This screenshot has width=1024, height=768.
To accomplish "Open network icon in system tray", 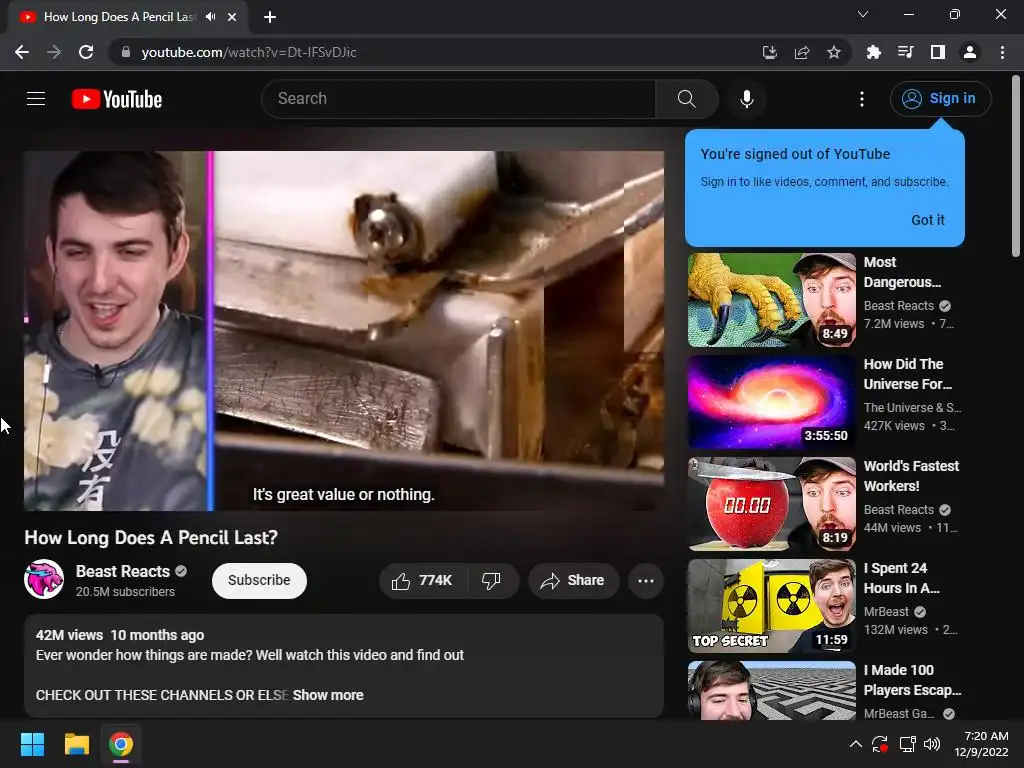I will point(907,744).
